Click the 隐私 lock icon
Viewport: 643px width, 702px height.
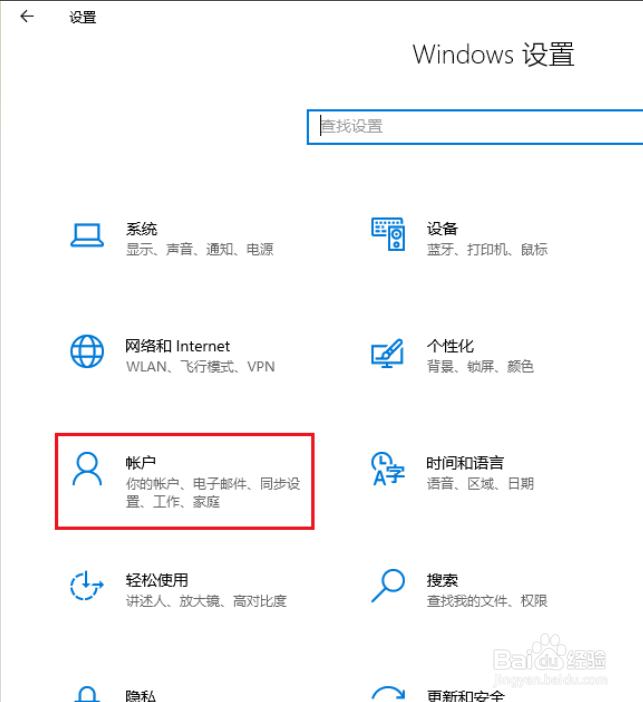(87, 694)
